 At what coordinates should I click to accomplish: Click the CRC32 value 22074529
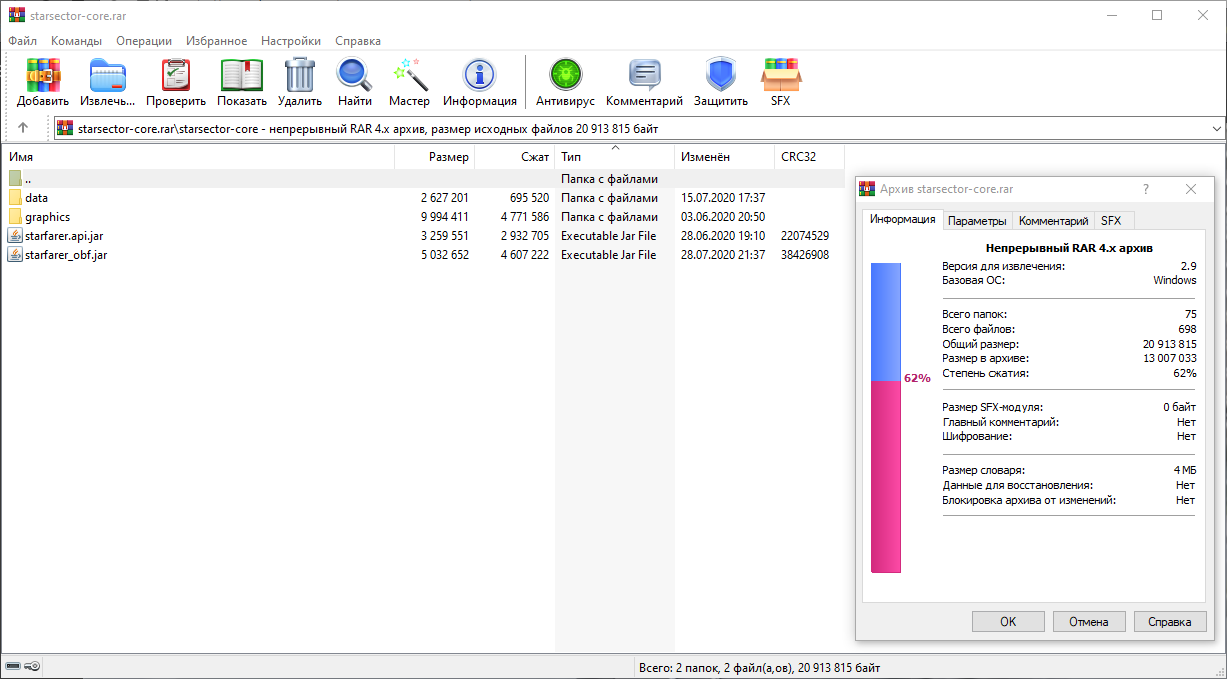coord(805,236)
